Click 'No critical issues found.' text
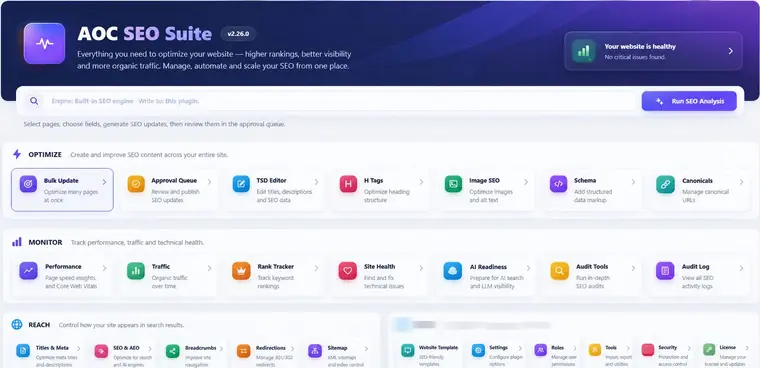 tap(635, 57)
